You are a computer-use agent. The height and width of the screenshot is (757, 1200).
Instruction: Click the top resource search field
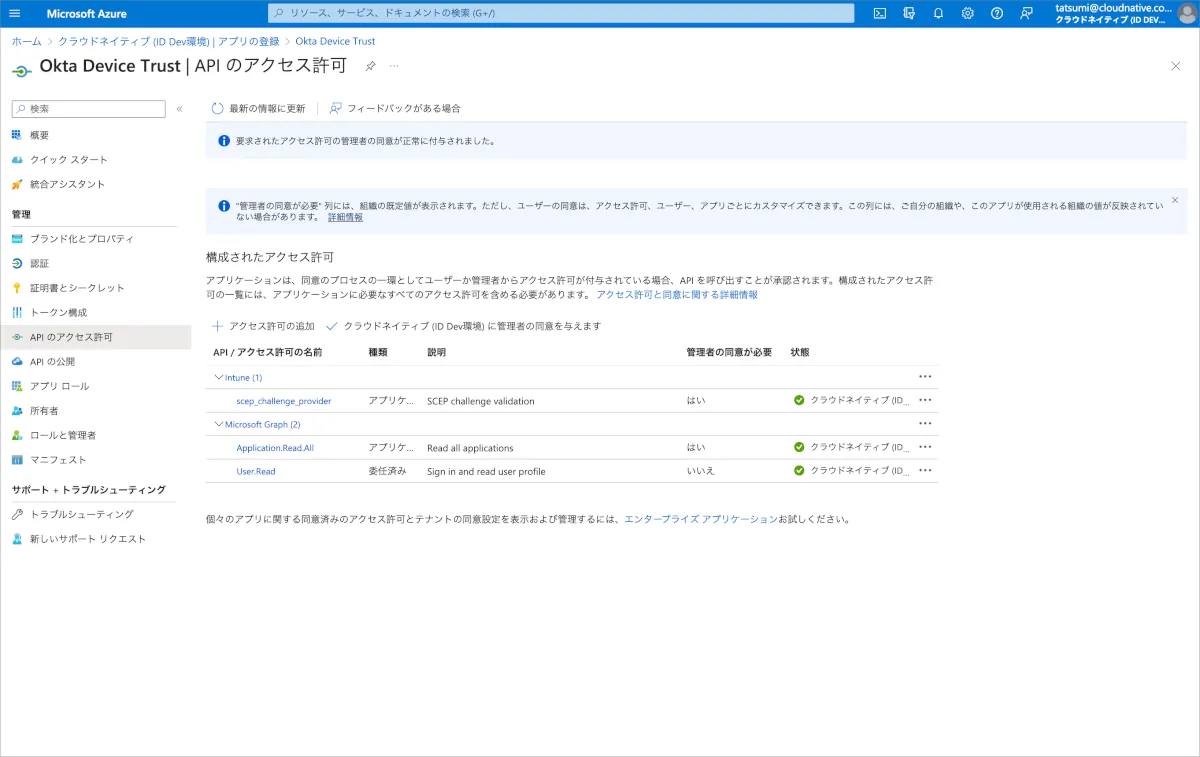click(560, 13)
